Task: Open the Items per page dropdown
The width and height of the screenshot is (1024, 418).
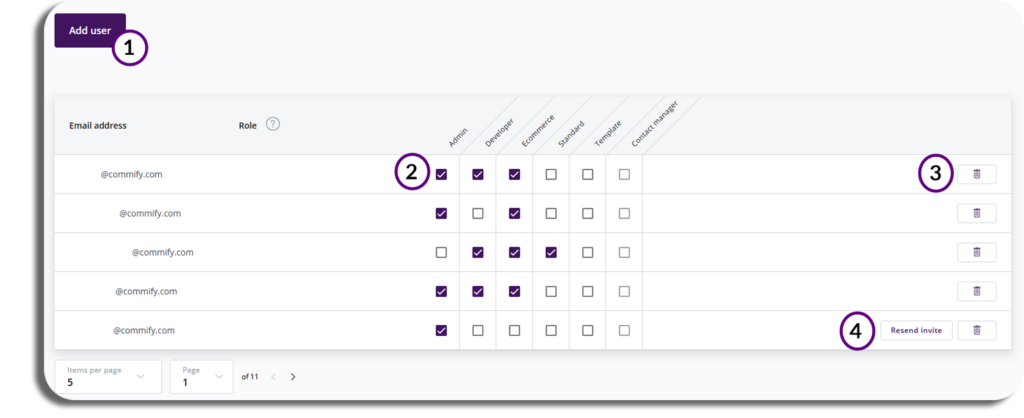Action: tap(108, 377)
